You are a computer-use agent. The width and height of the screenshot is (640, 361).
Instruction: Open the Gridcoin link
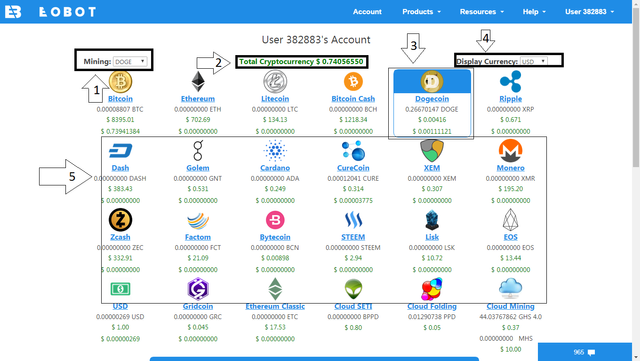pos(198,306)
